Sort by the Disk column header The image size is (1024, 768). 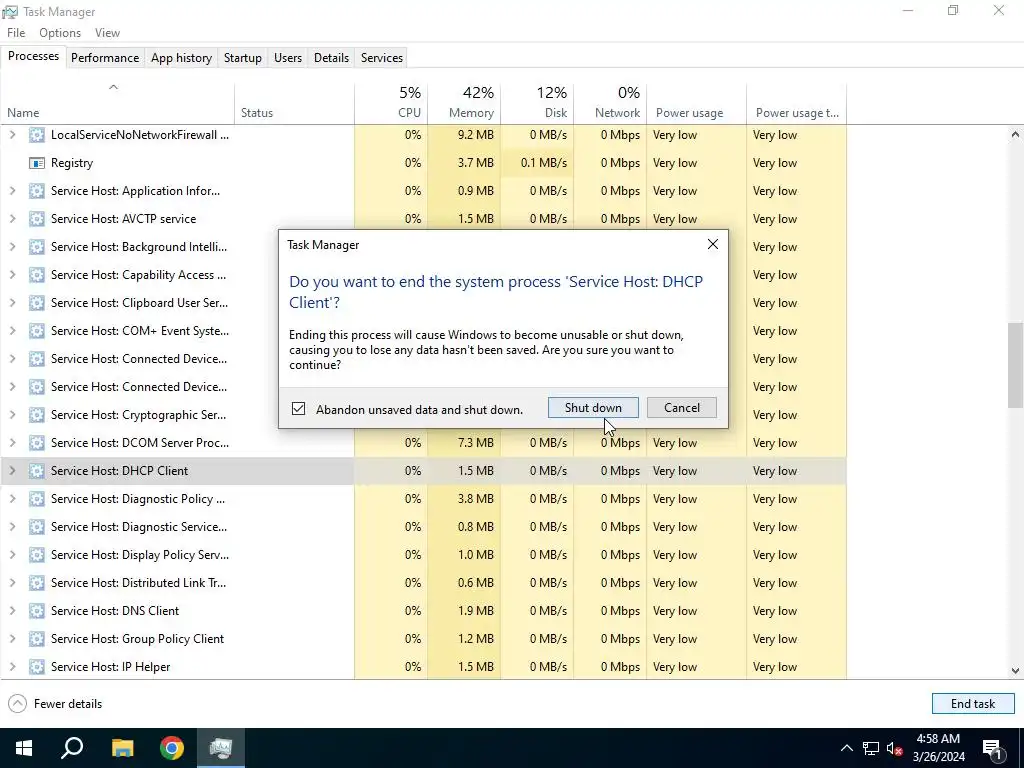click(537, 103)
